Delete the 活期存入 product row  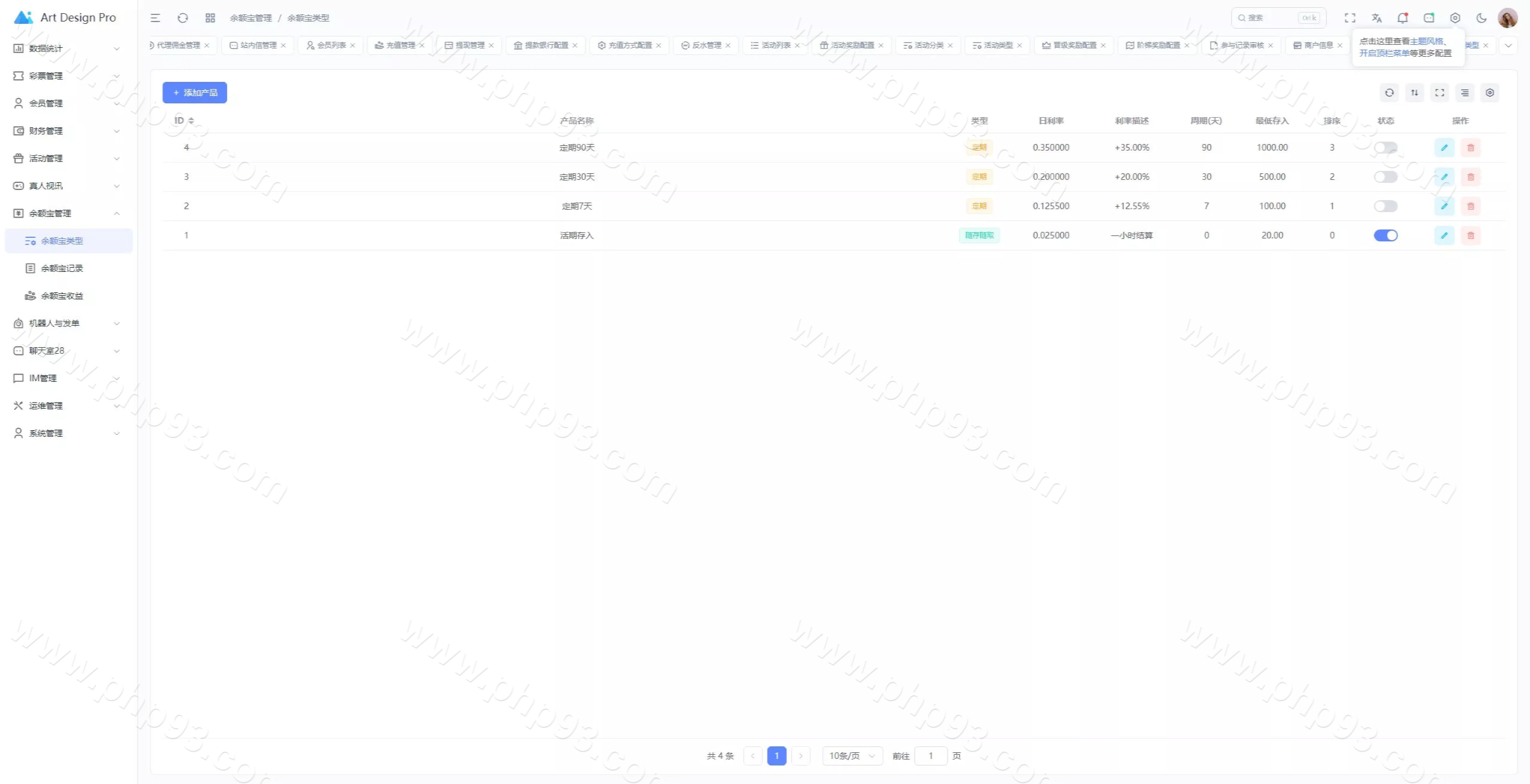pos(1470,235)
